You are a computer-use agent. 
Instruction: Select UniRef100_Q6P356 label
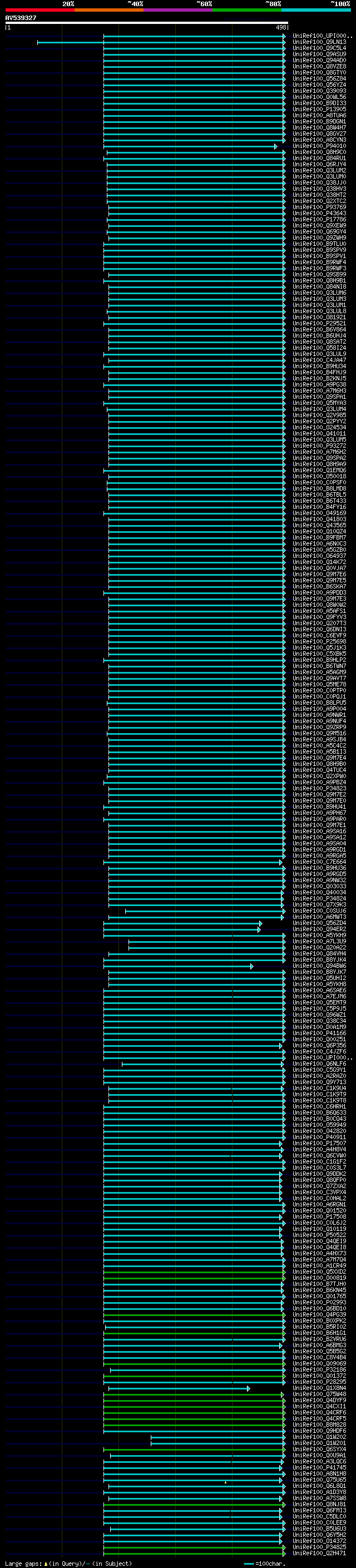(x=319, y=1046)
